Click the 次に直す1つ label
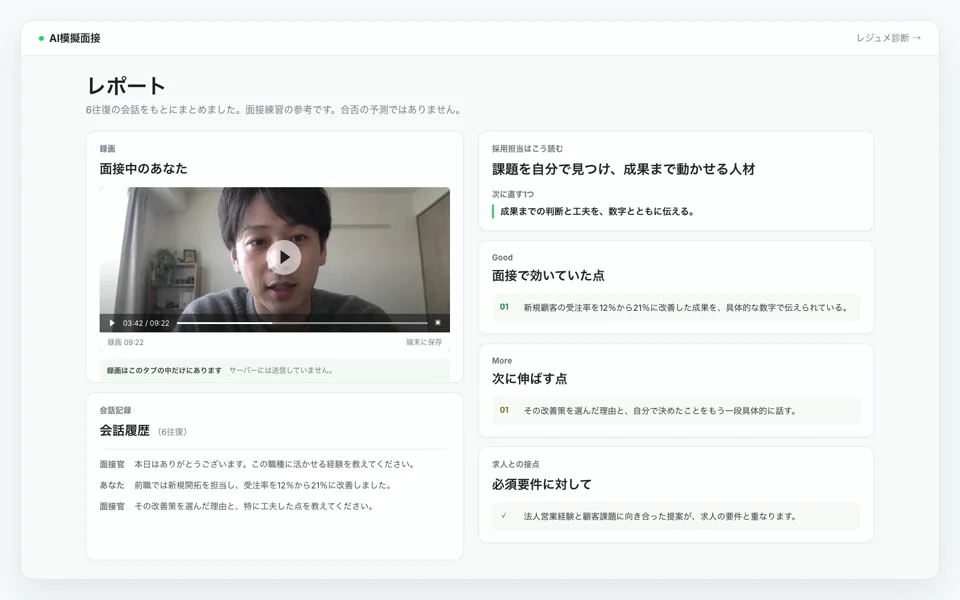Screen dimensions: 960x600 [x=513, y=194]
